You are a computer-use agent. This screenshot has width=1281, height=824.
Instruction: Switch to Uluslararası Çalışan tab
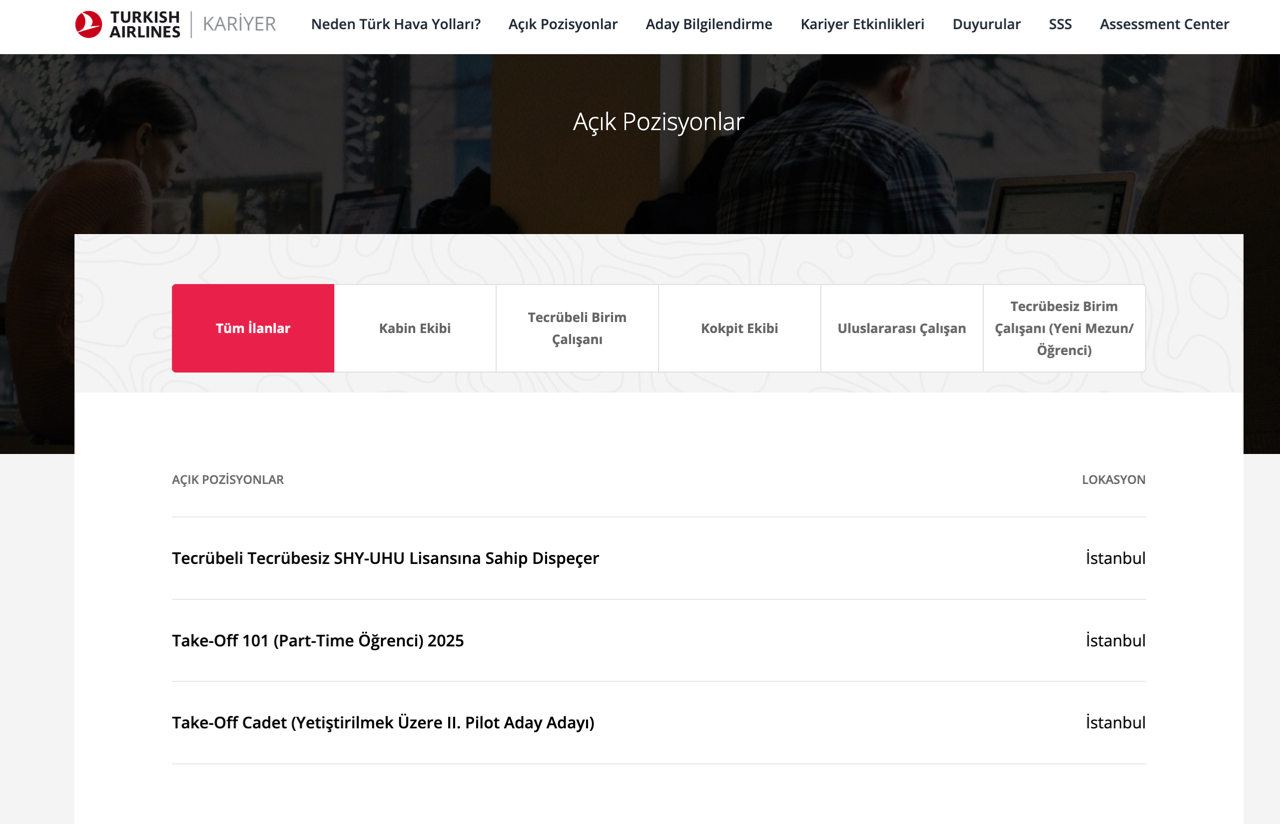pyautogui.click(x=902, y=328)
